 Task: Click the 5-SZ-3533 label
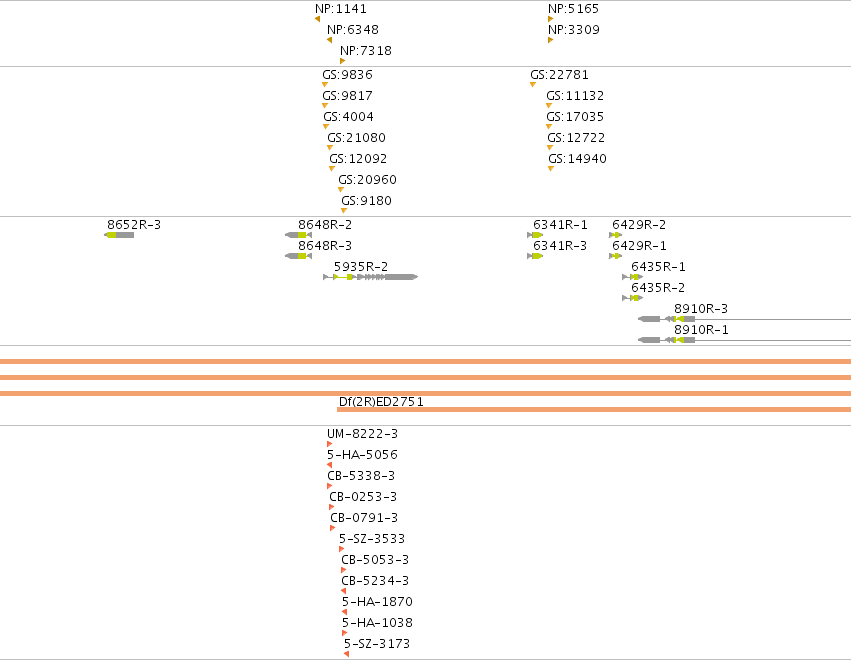[372, 539]
